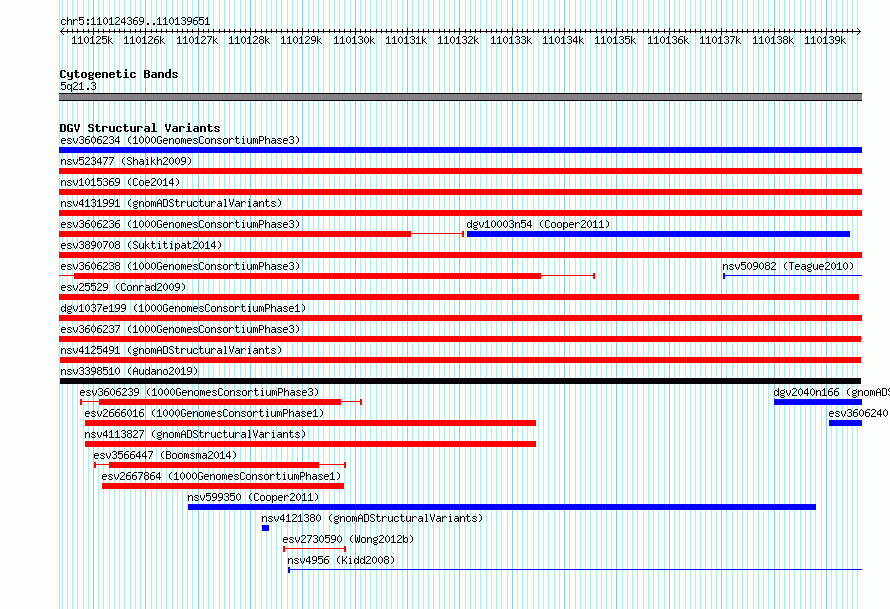890x609 pixels.
Task: Select esv2667864 variant label
Action: click(x=221, y=476)
